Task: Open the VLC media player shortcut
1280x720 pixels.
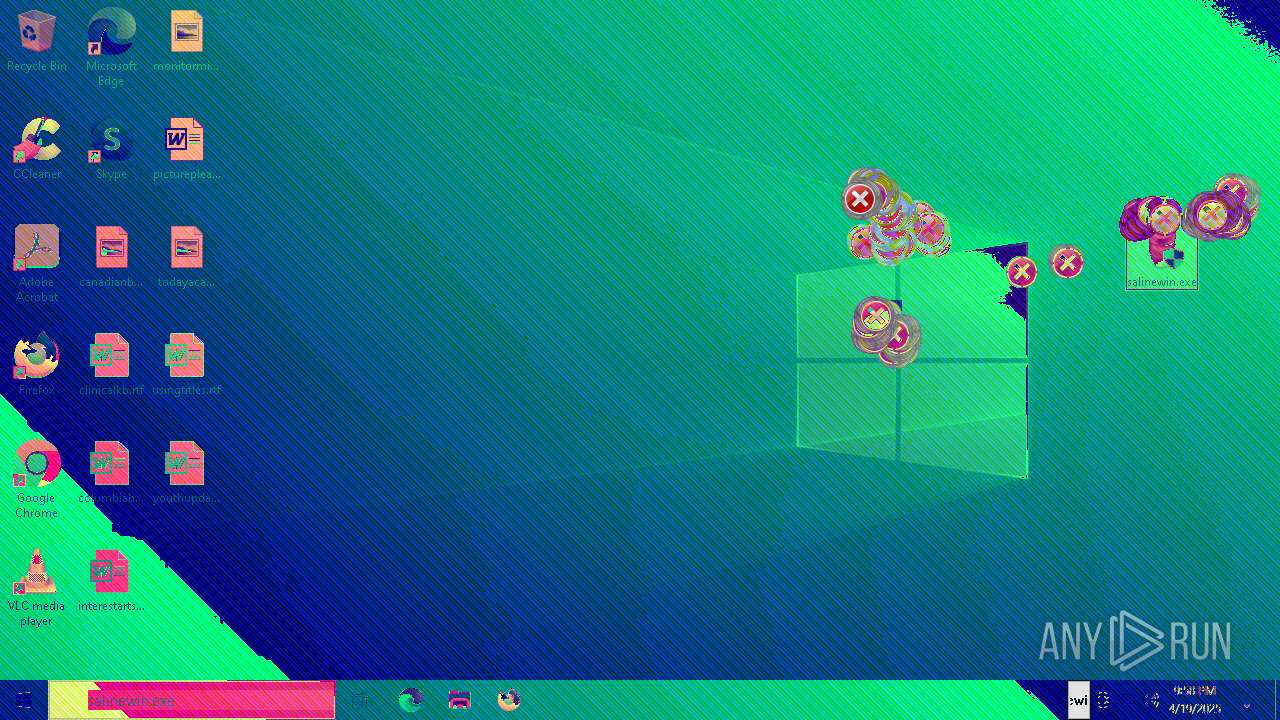Action: pyautogui.click(x=36, y=587)
